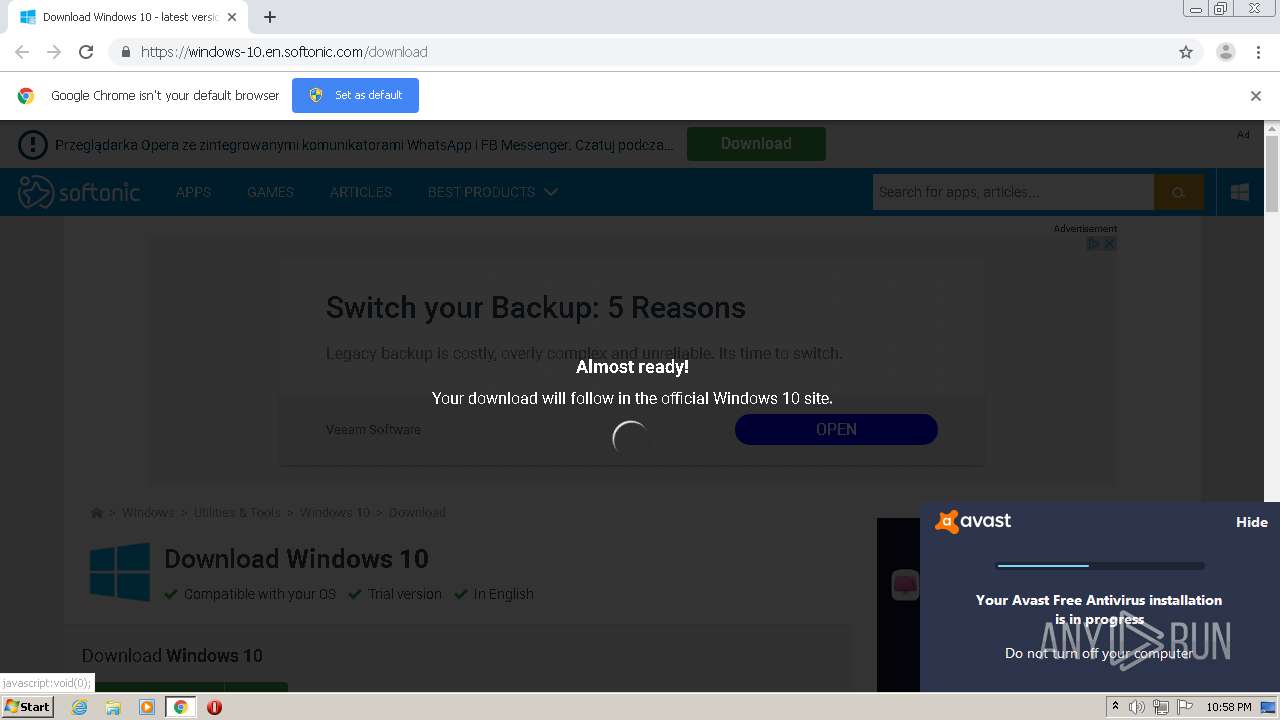The image size is (1280, 720).
Task: Click the green Opera Download button
Action: (x=756, y=144)
